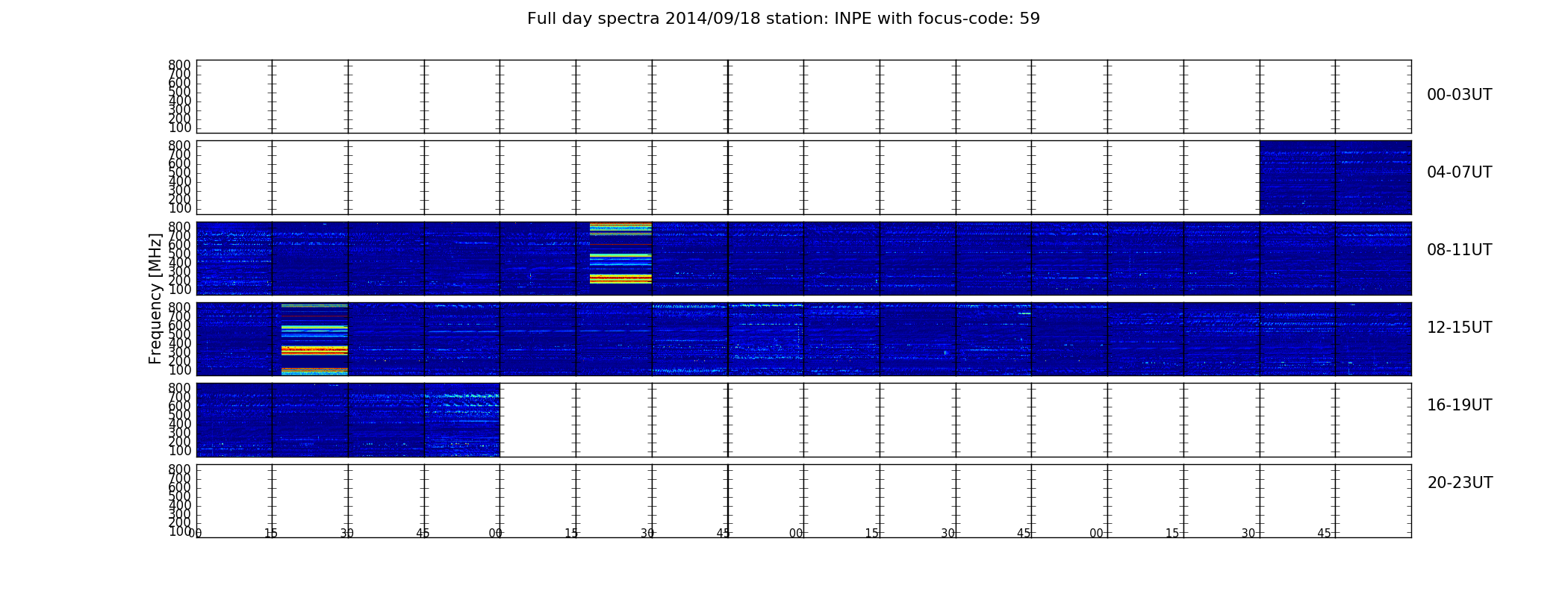Viewport: 1568px width, 597px height.
Task: Click the empty 00-03UT spectrum panel
Action: point(803,97)
